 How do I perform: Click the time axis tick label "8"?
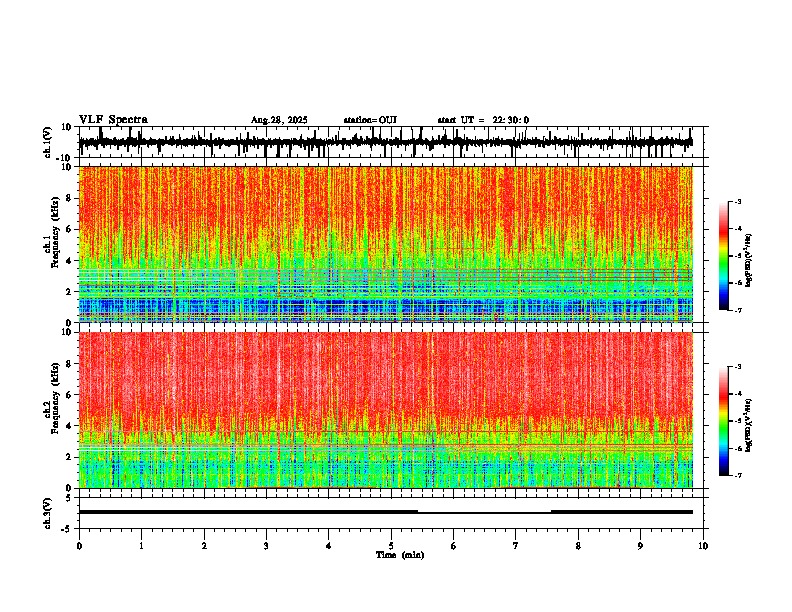click(578, 546)
